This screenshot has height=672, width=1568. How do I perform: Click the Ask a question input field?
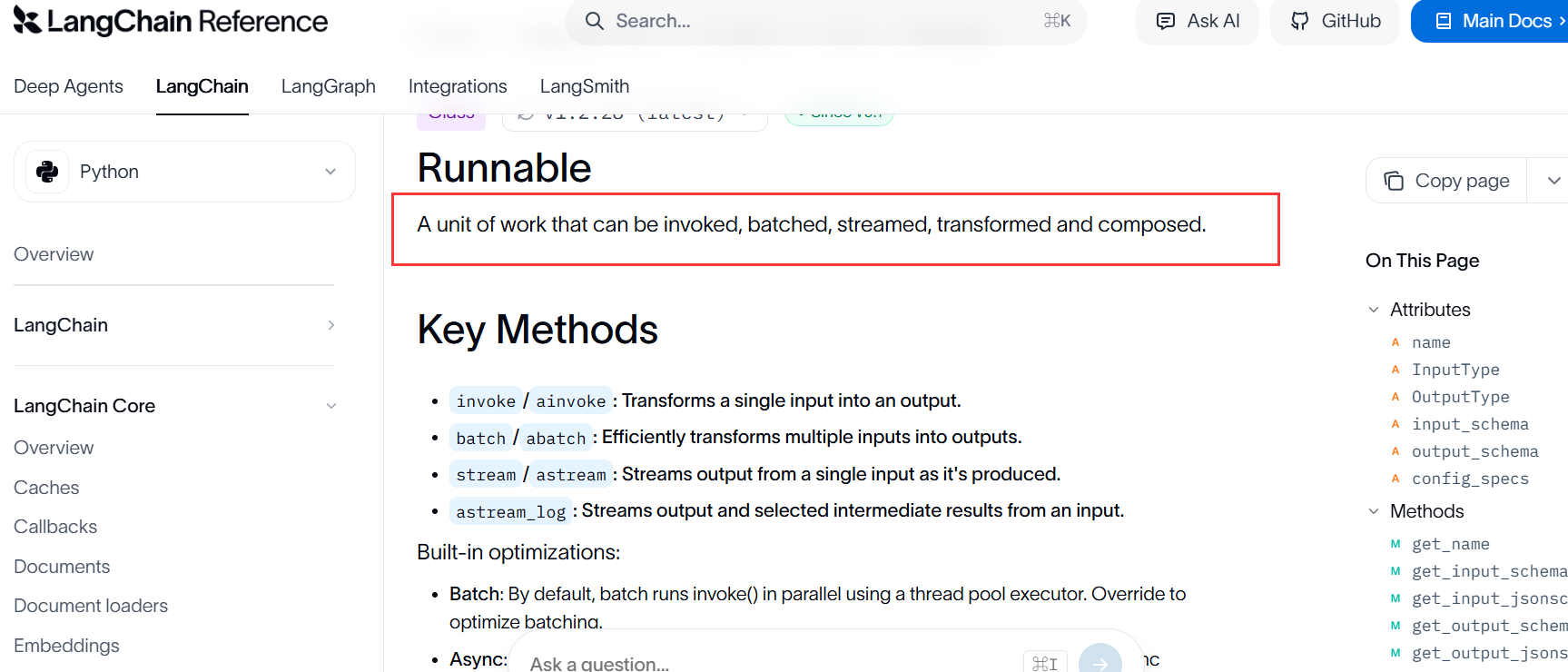click(772, 663)
